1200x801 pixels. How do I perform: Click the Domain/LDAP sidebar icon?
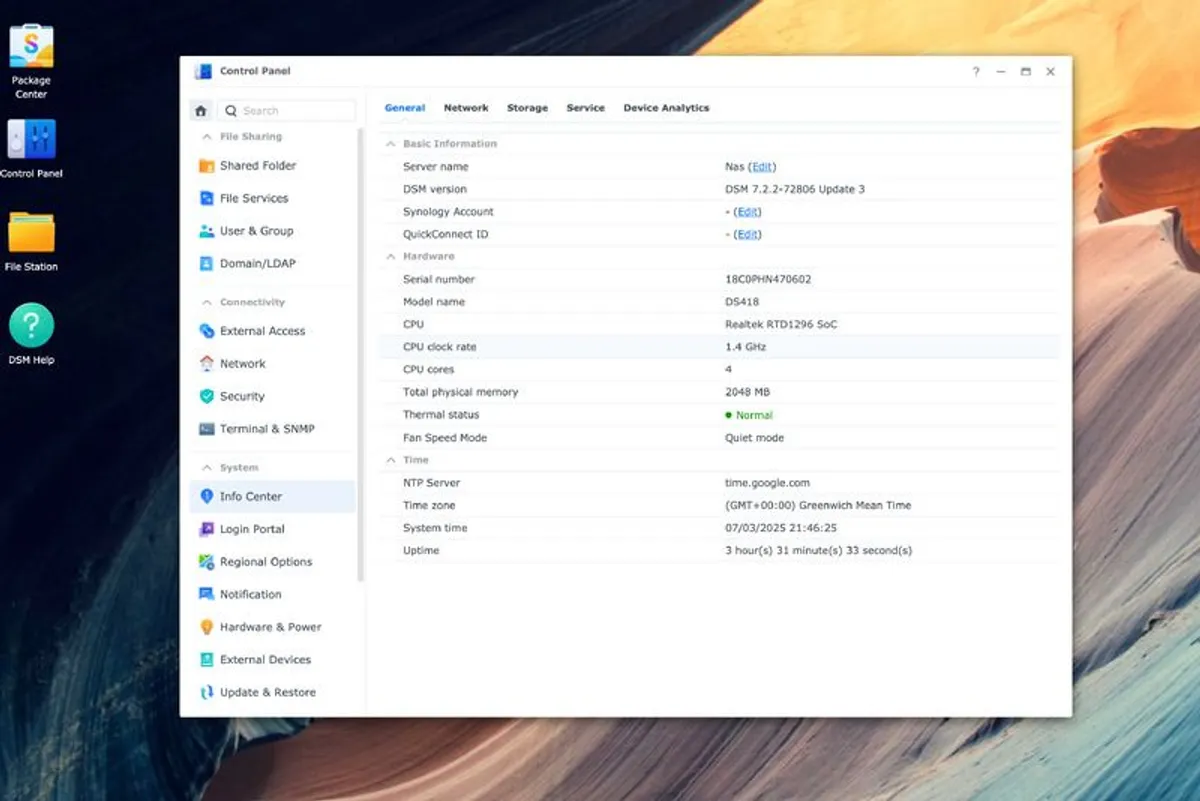[x=207, y=264]
